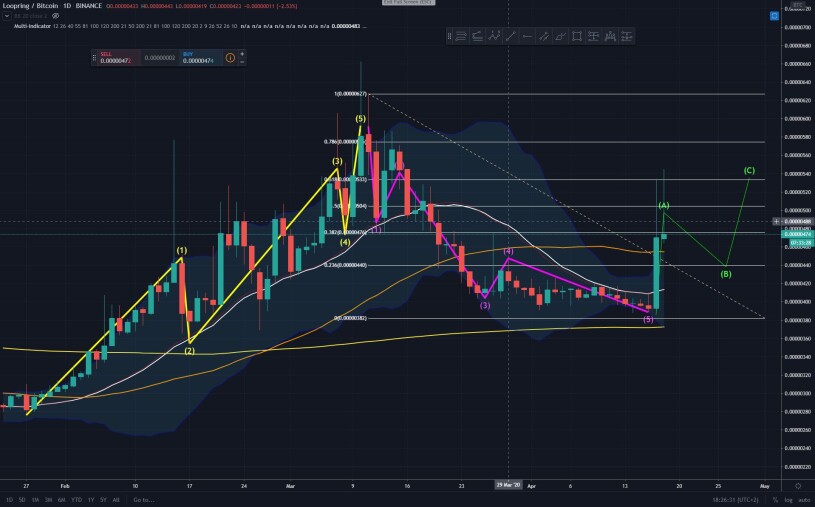Image resolution: width=815 pixels, height=507 pixels.
Task: Toggle log scale on price axis
Action: pyautogui.click(x=791, y=500)
